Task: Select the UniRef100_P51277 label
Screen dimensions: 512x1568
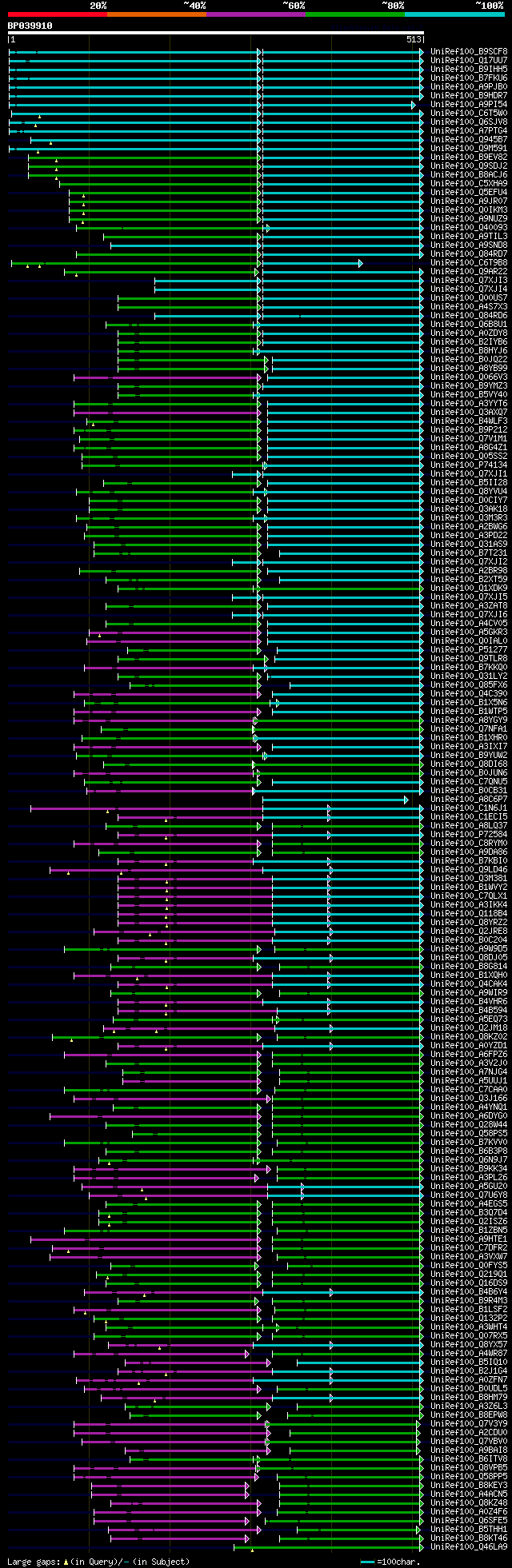Action: coord(469,649)
